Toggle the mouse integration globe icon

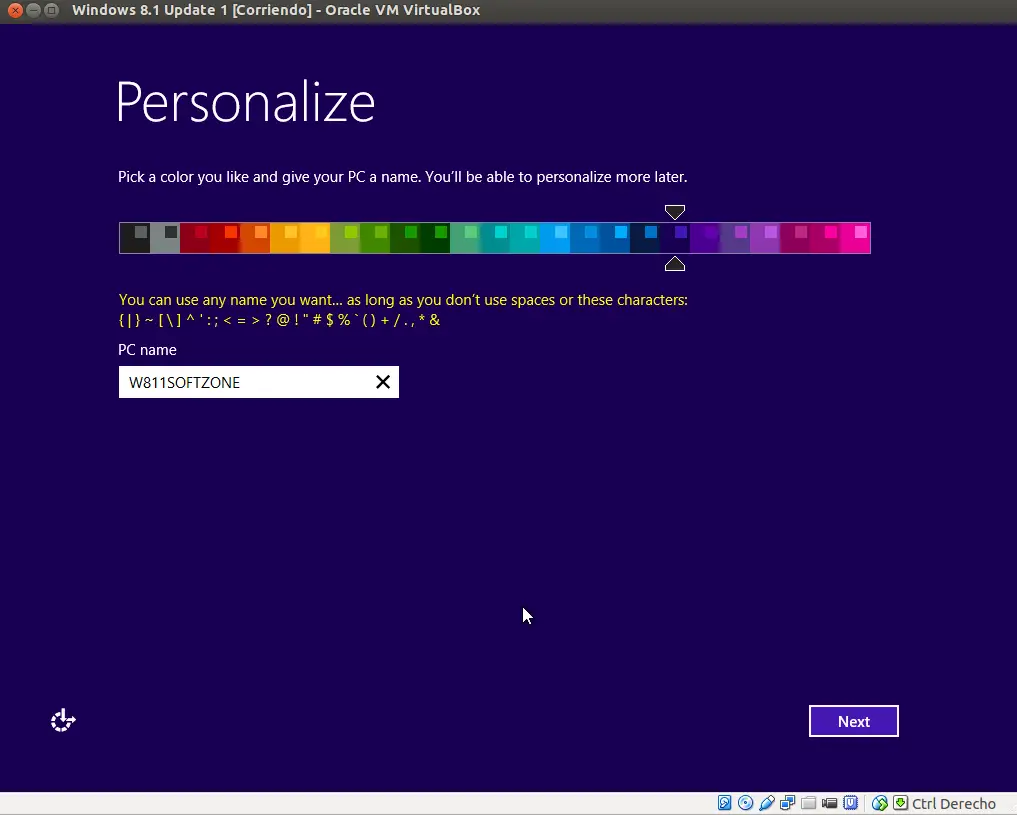[879, 803]
